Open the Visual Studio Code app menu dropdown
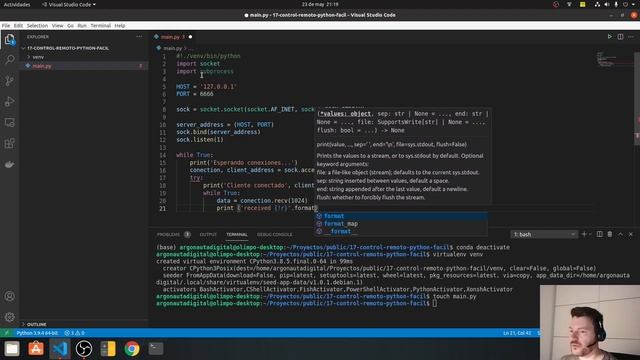Screen dimensions: 640x360 point(69,4)
